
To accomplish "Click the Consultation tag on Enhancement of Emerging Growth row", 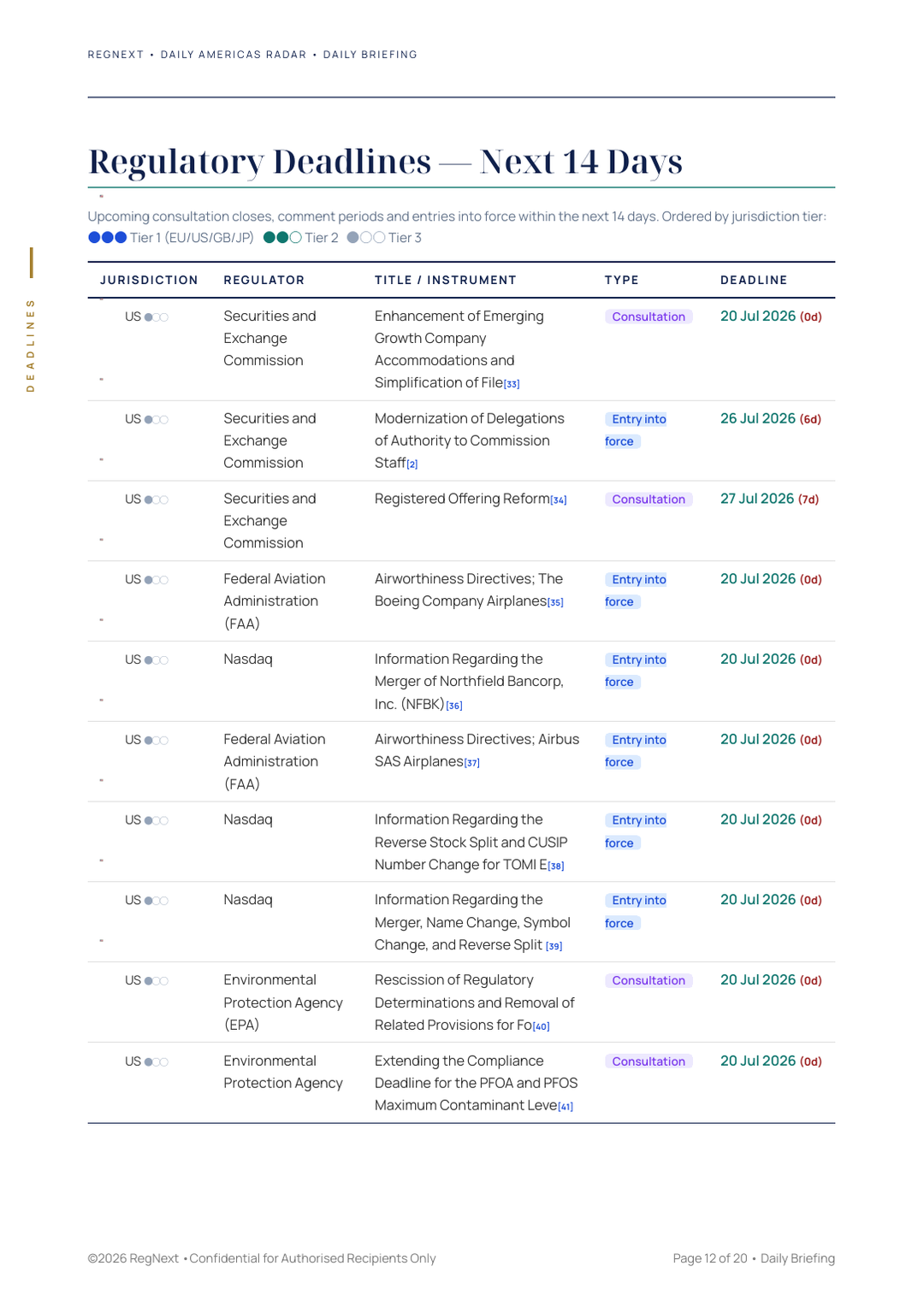I will (649, 316).
